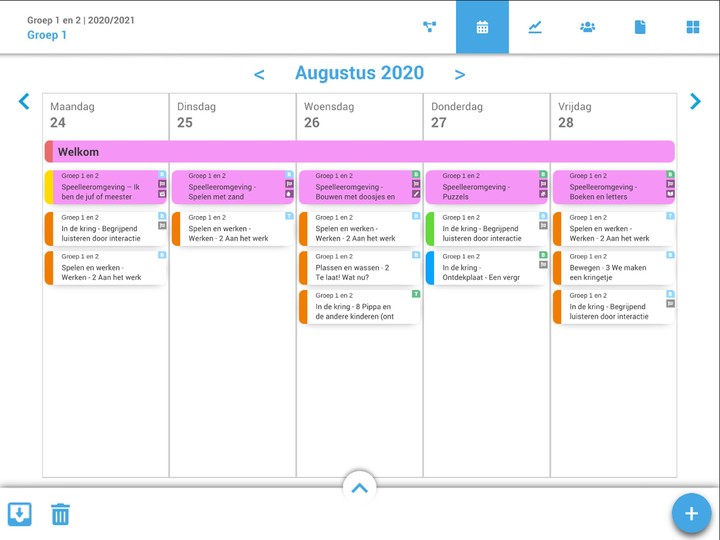This screenshot has height=540, width=720.
Task: Click the download import icon
Action: tap(20, 514)
